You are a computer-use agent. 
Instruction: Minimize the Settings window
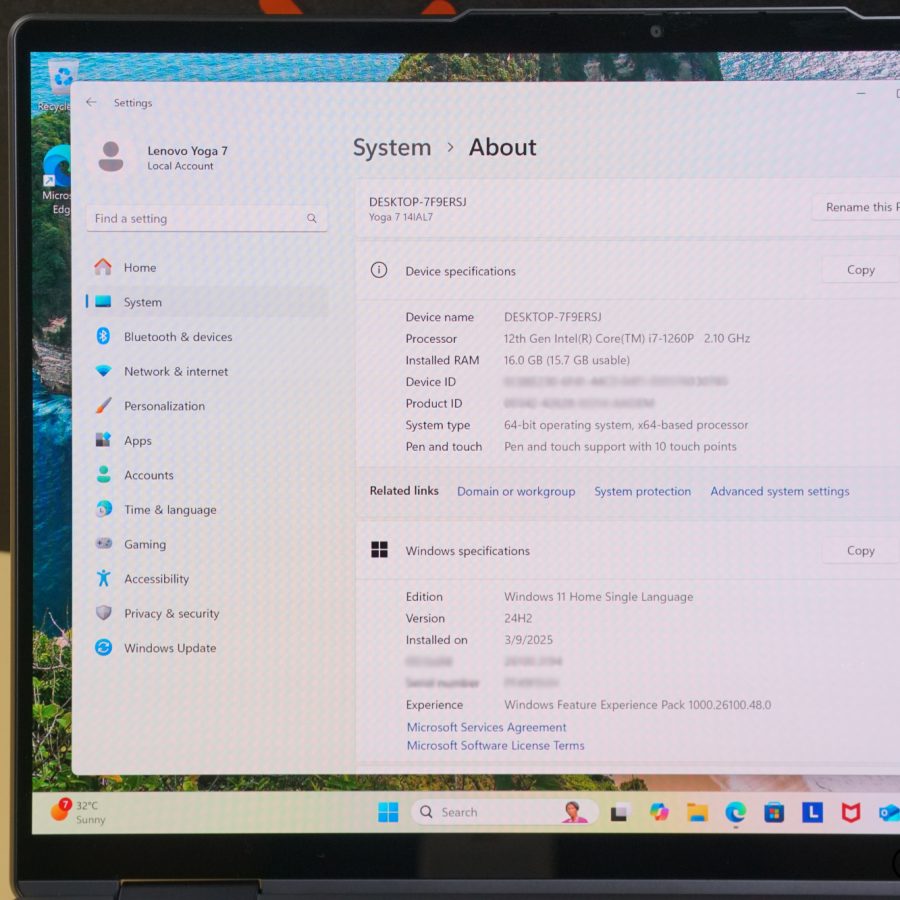[x=861, y=93]
